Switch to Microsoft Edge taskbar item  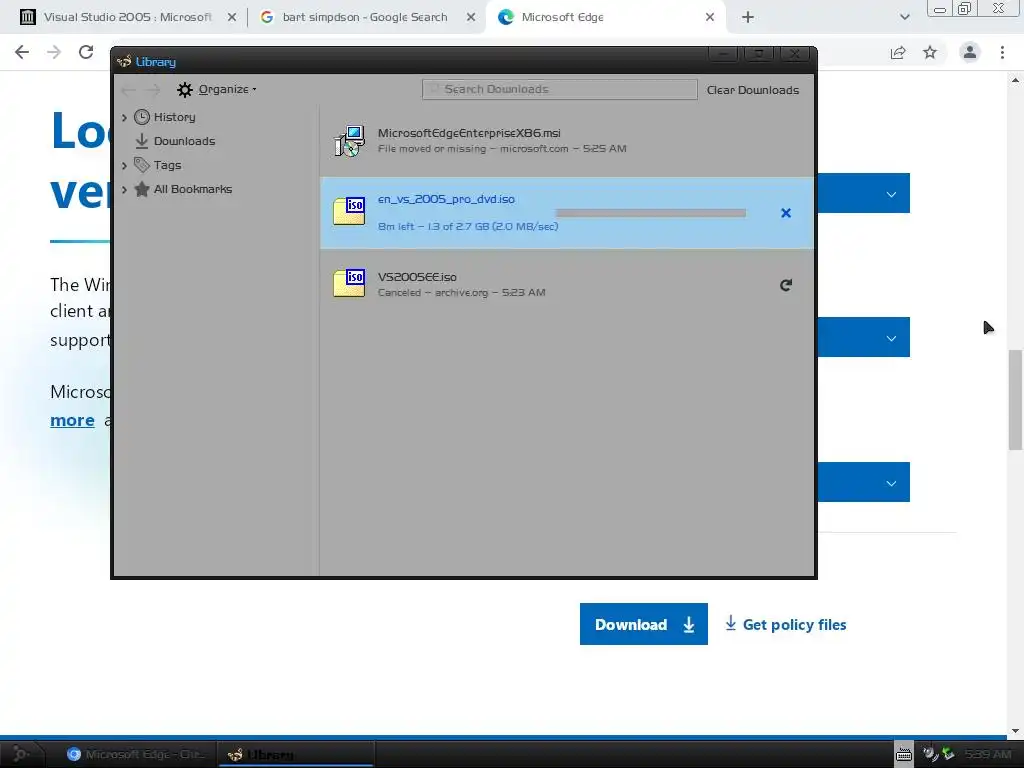click(x=136, y=754)
